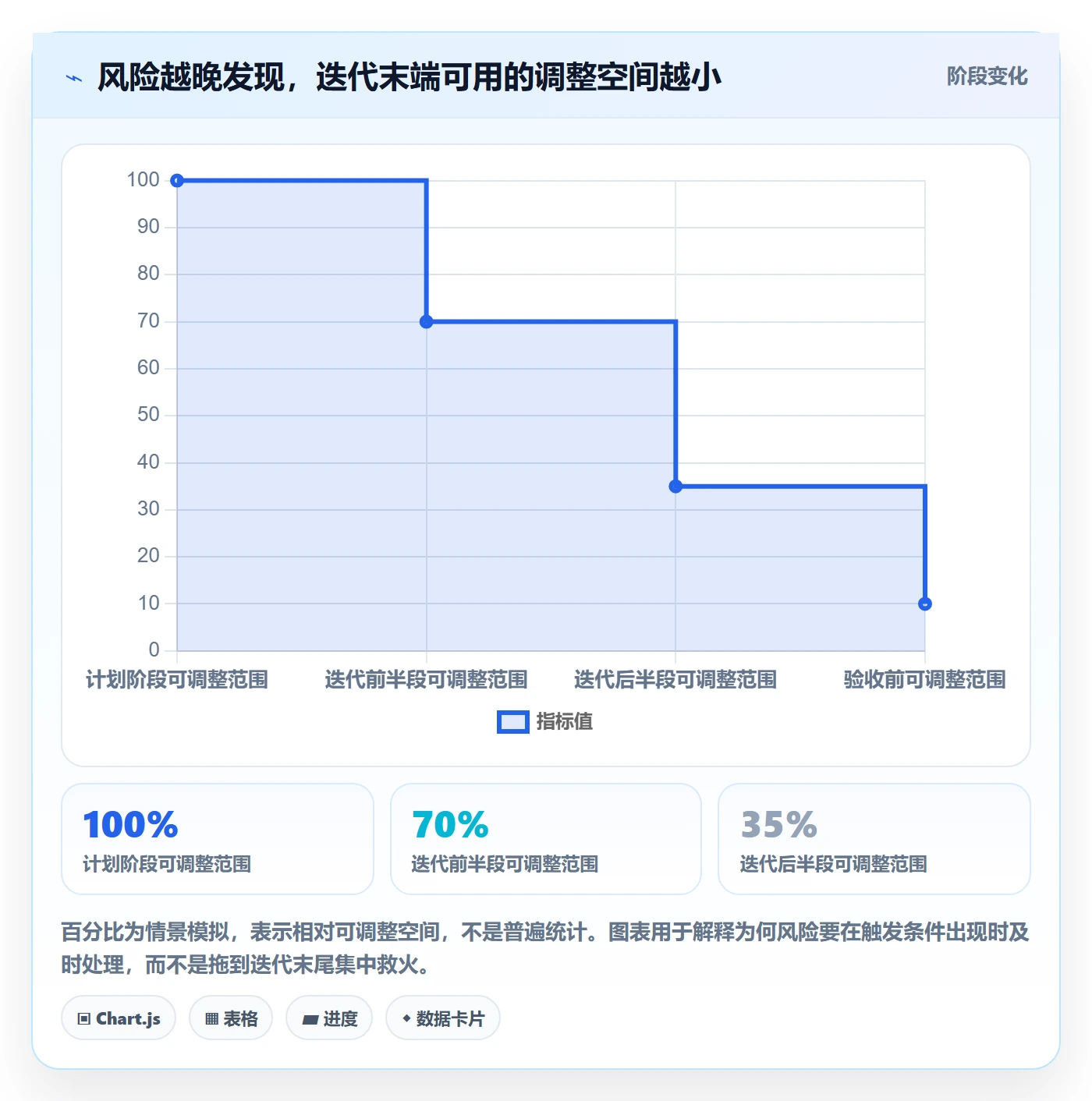Click the Chart.js tag chip

tap(119, 1018)
